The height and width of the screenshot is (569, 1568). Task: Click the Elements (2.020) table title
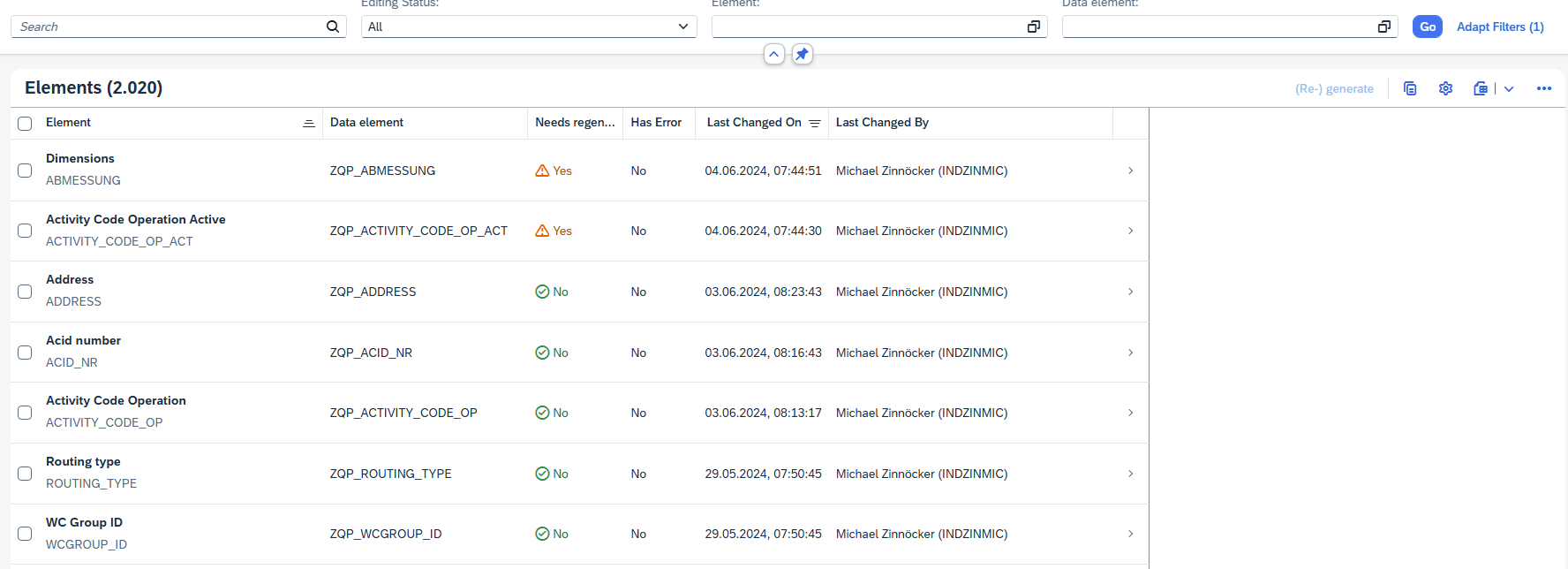94,87
